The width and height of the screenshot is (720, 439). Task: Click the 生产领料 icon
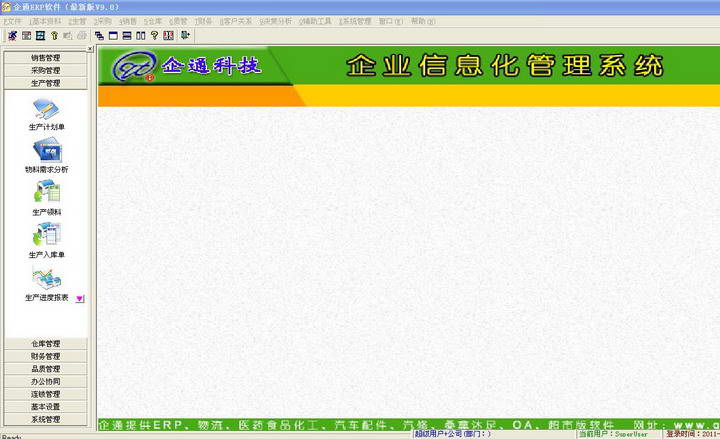(46, 193)
